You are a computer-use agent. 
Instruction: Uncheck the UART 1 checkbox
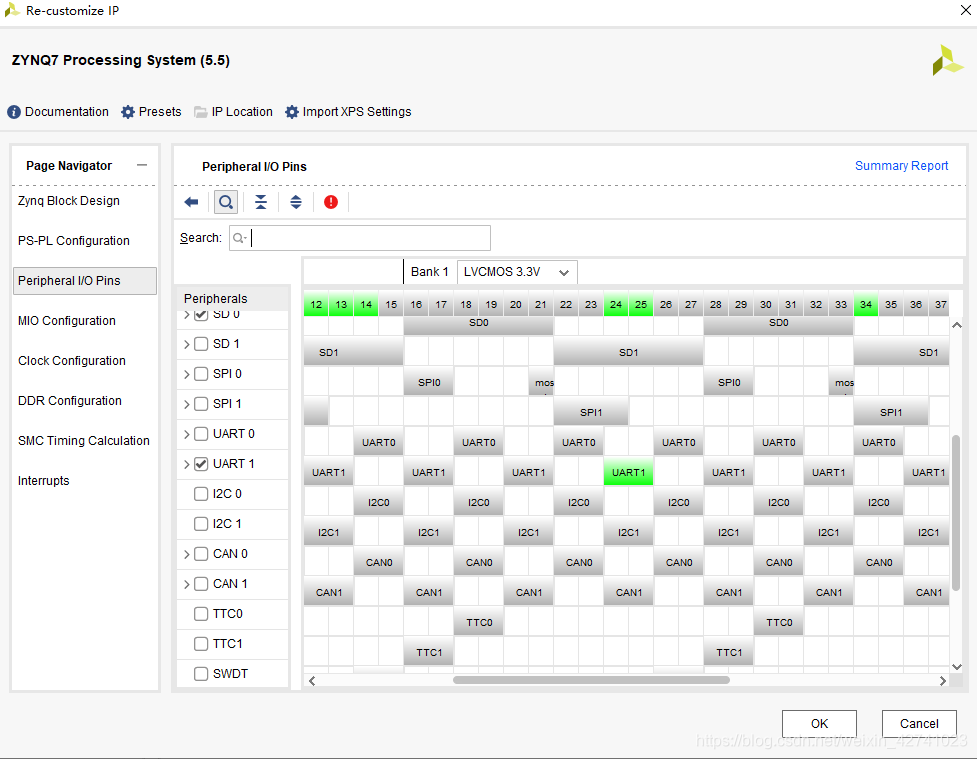tap(201, 464)
